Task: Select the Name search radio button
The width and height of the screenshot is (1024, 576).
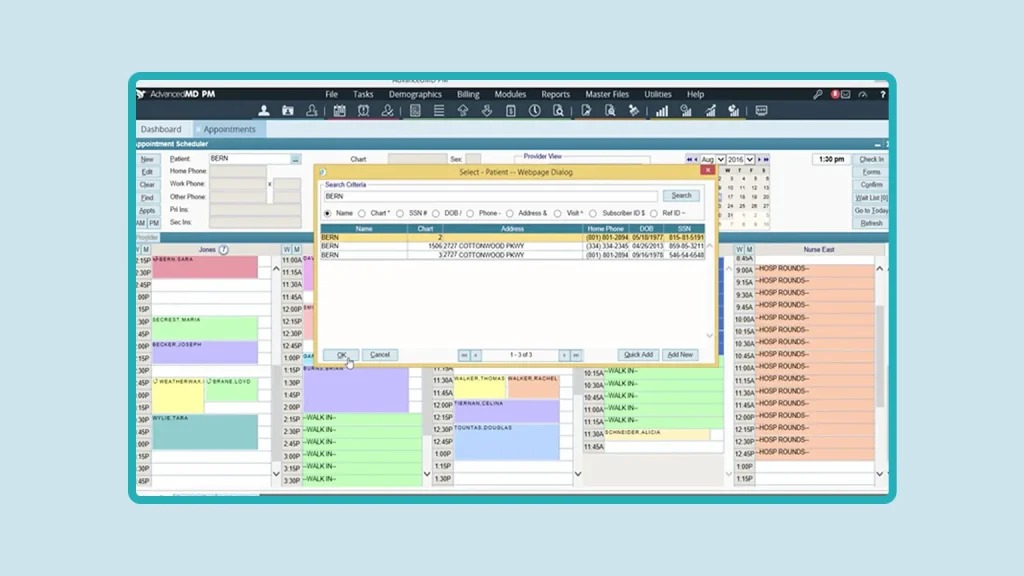Action: click(x=327, y=213)
